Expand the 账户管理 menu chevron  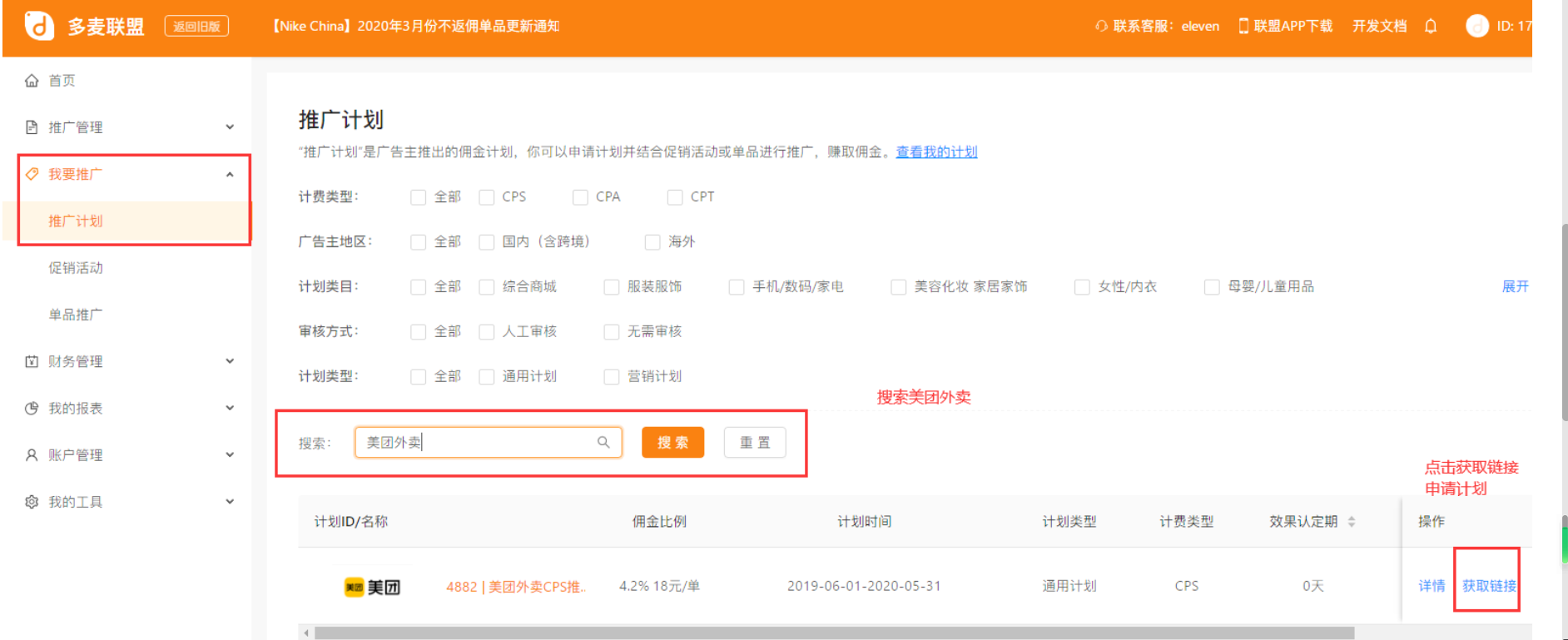[230, 455]
